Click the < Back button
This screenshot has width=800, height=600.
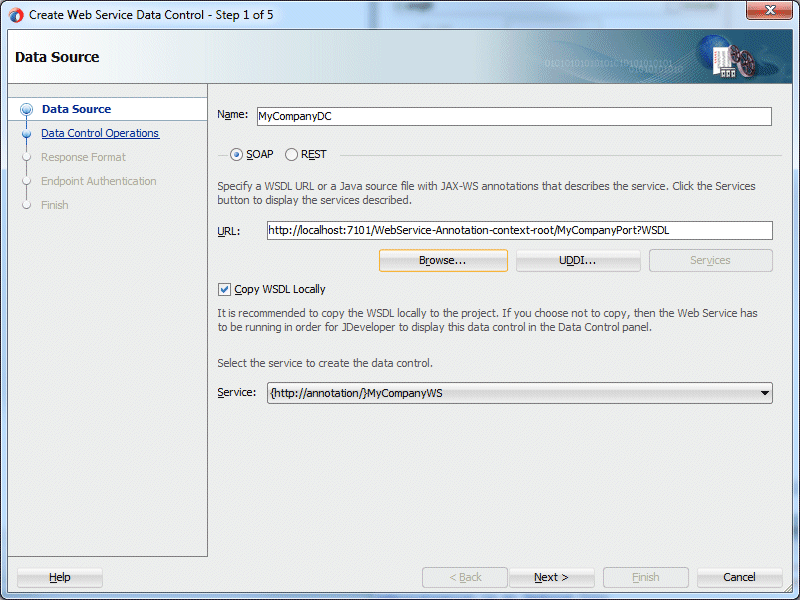tap(465, 578)
